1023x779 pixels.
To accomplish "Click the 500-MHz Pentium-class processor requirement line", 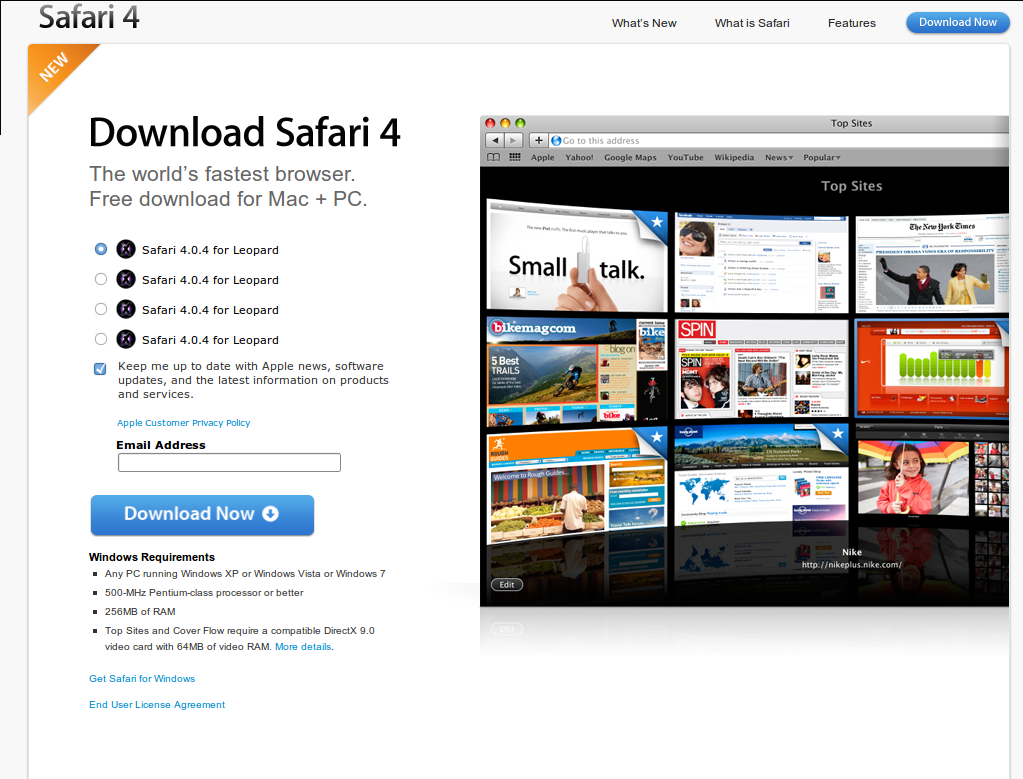I will click(x=204, y=592).
